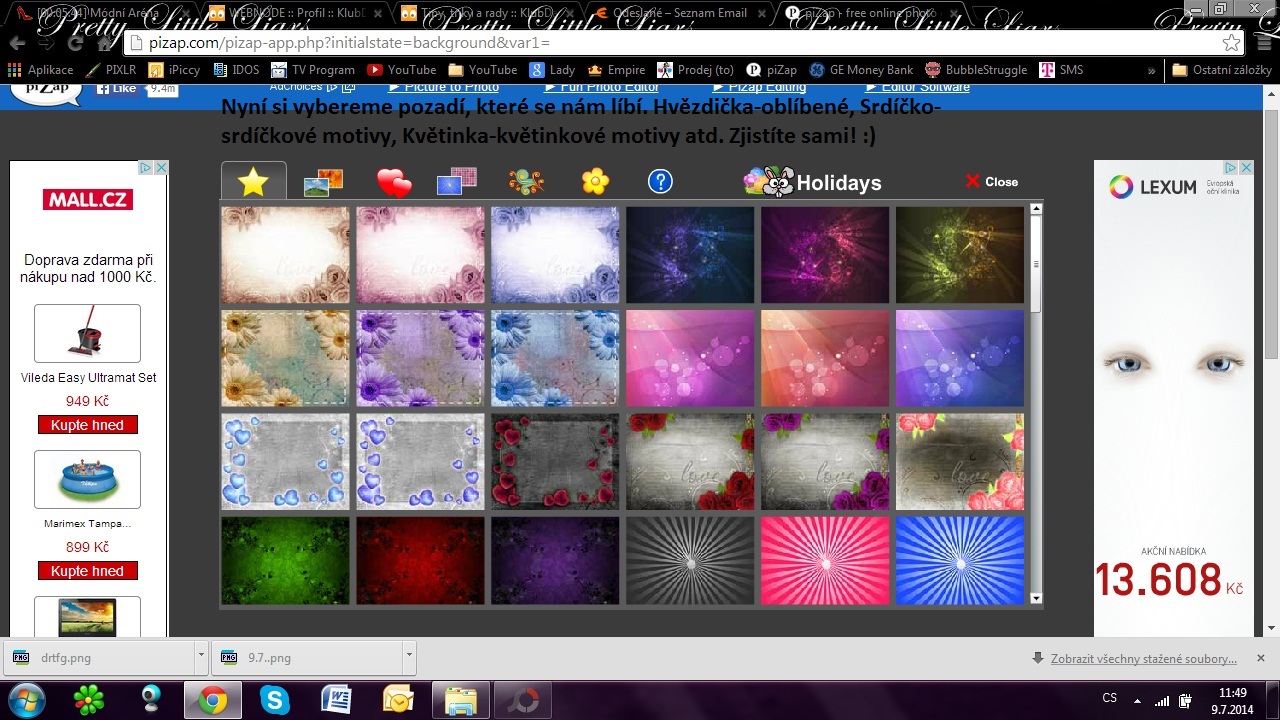The height and width of the screenshot is (720, 1280).
Task: Pick the yellow flower background category
Action: coord(595,182)
